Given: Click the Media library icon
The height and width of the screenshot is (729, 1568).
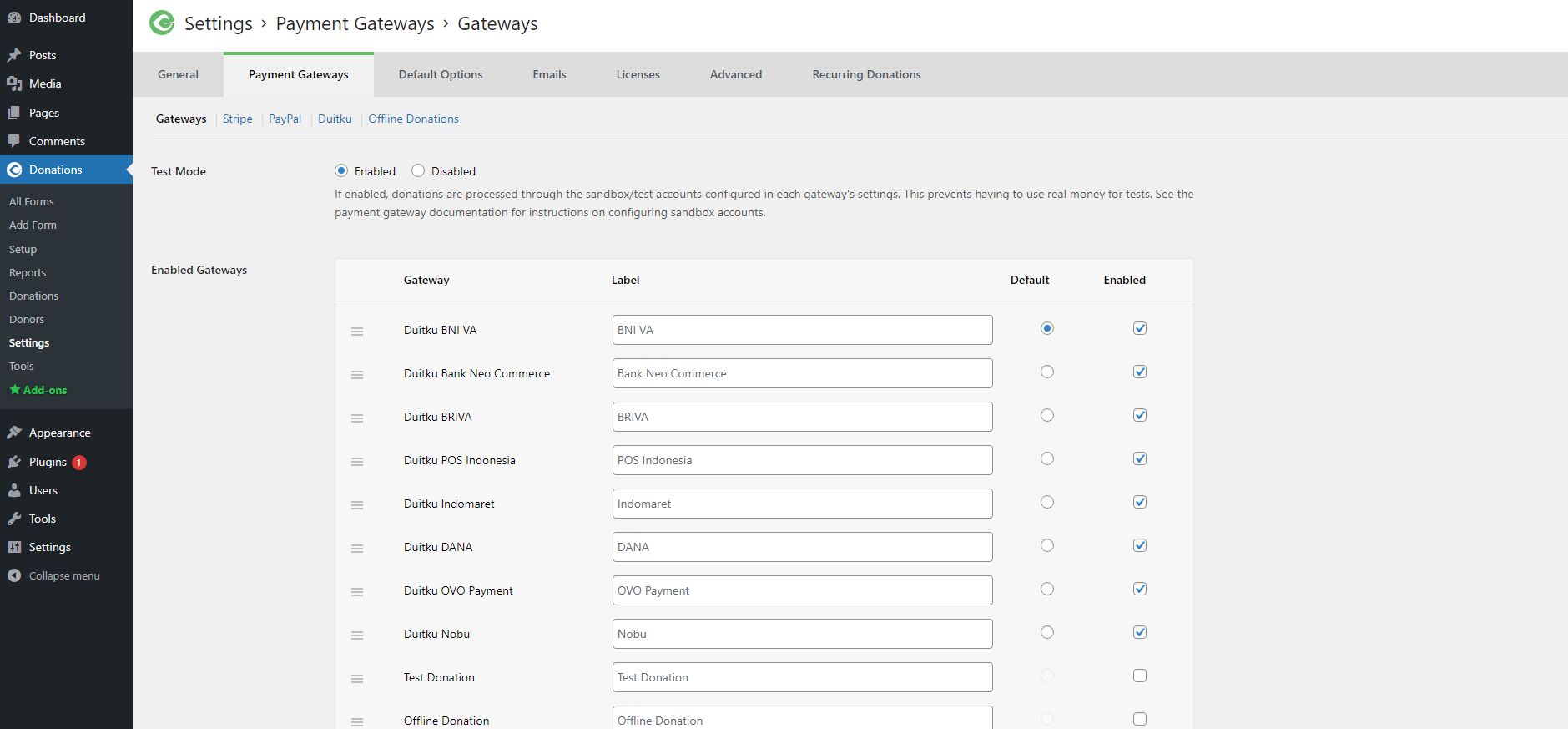Looking at the screenshot, I should click(14, 84).
